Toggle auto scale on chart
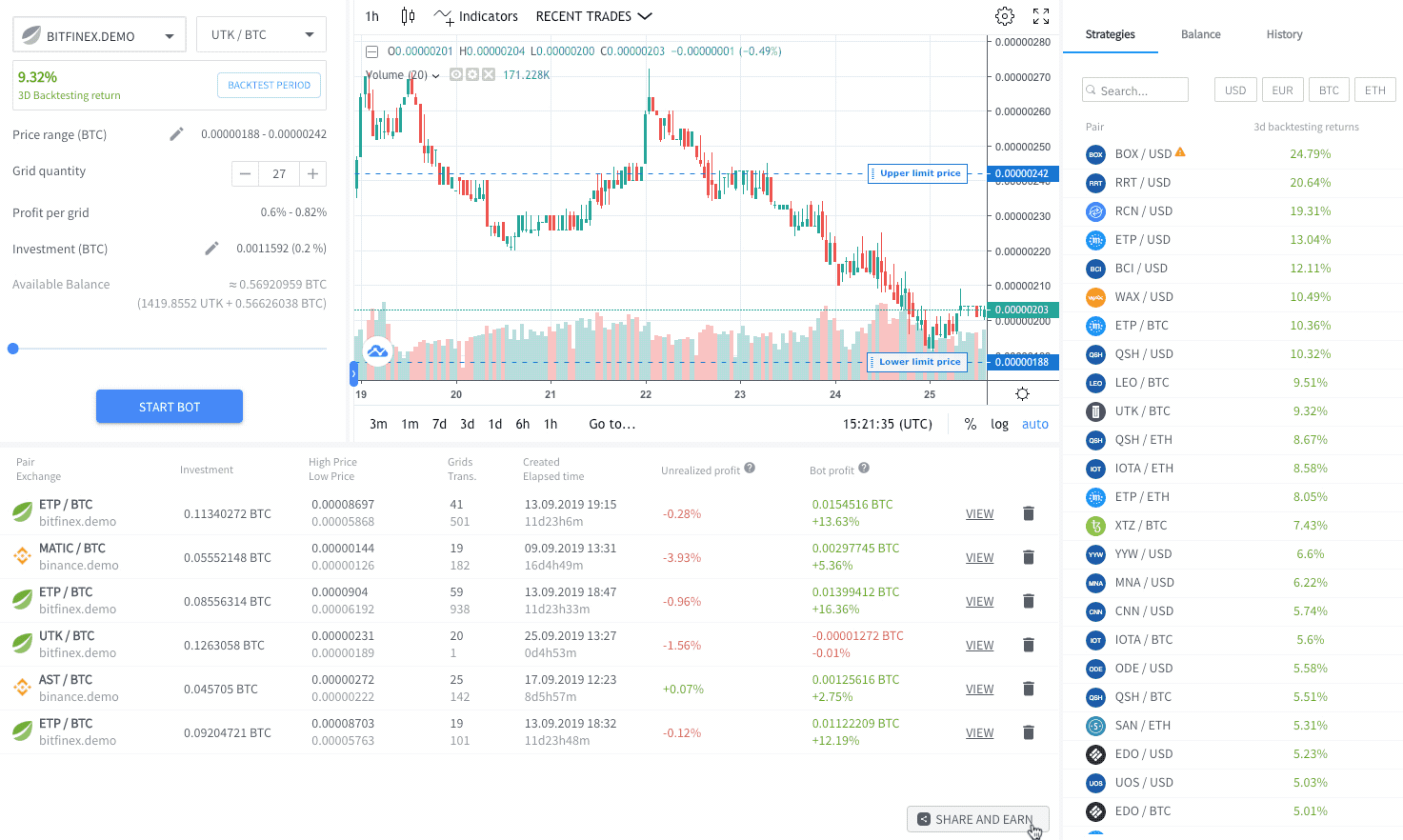 1035,424
